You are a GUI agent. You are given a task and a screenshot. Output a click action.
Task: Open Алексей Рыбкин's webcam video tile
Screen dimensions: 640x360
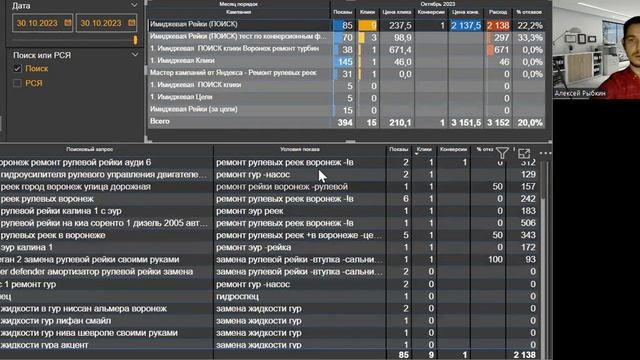tap(596, 49)
